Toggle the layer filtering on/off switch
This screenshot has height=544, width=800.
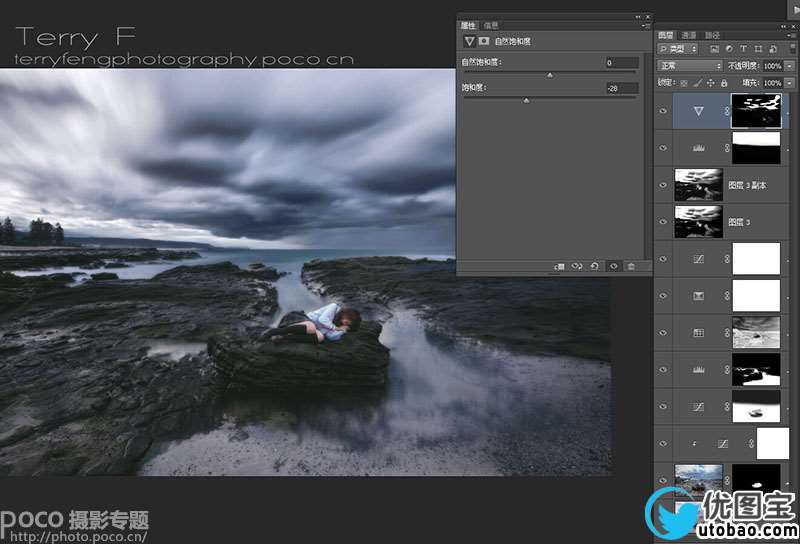[792, 49]
